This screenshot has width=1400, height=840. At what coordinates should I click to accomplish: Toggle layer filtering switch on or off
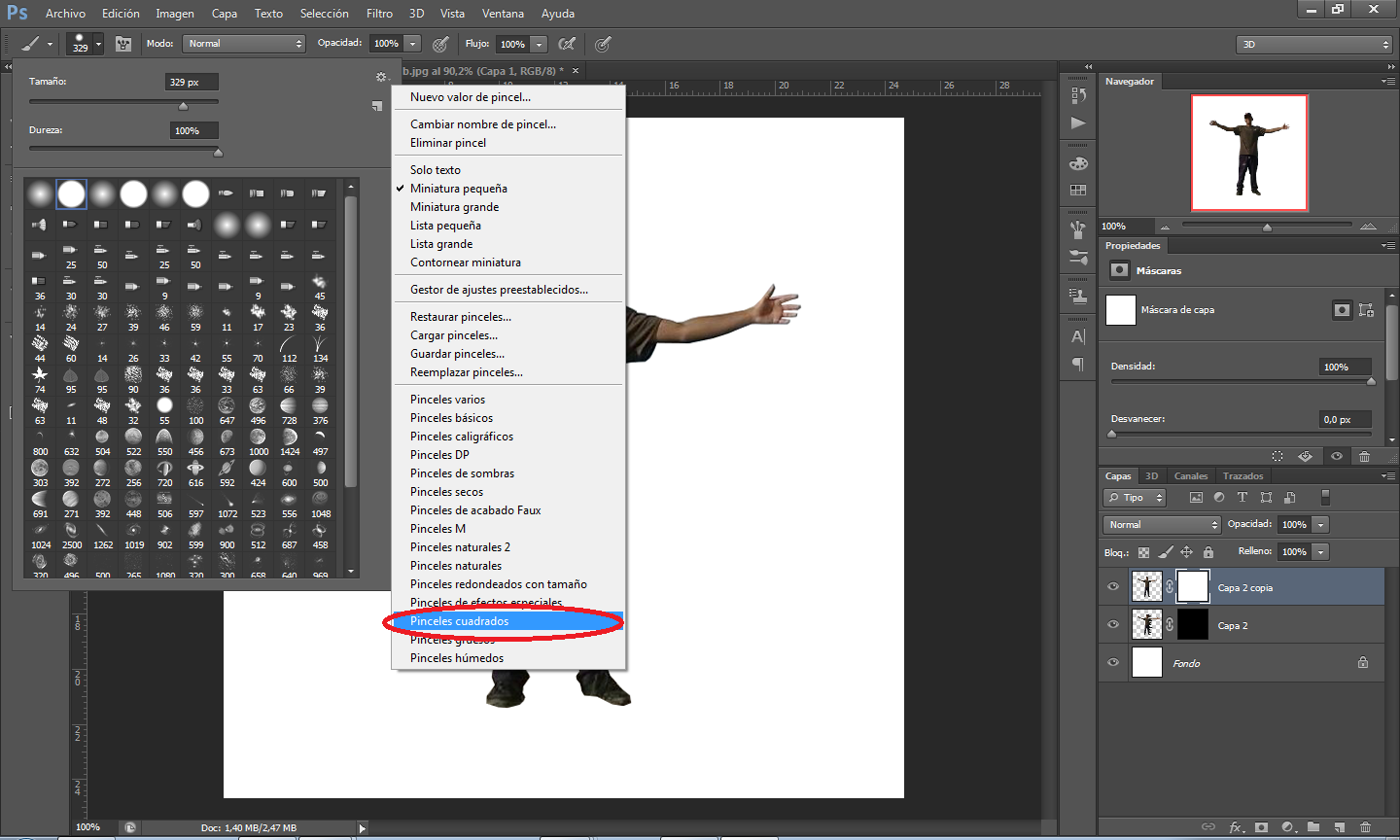[1325, 497]
